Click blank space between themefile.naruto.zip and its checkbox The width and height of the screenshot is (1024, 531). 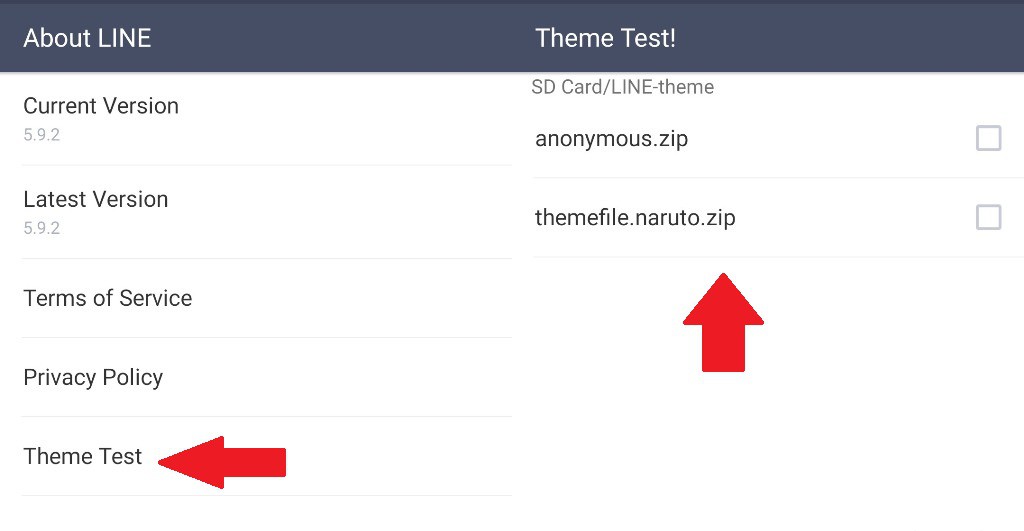tap(850, 217)
